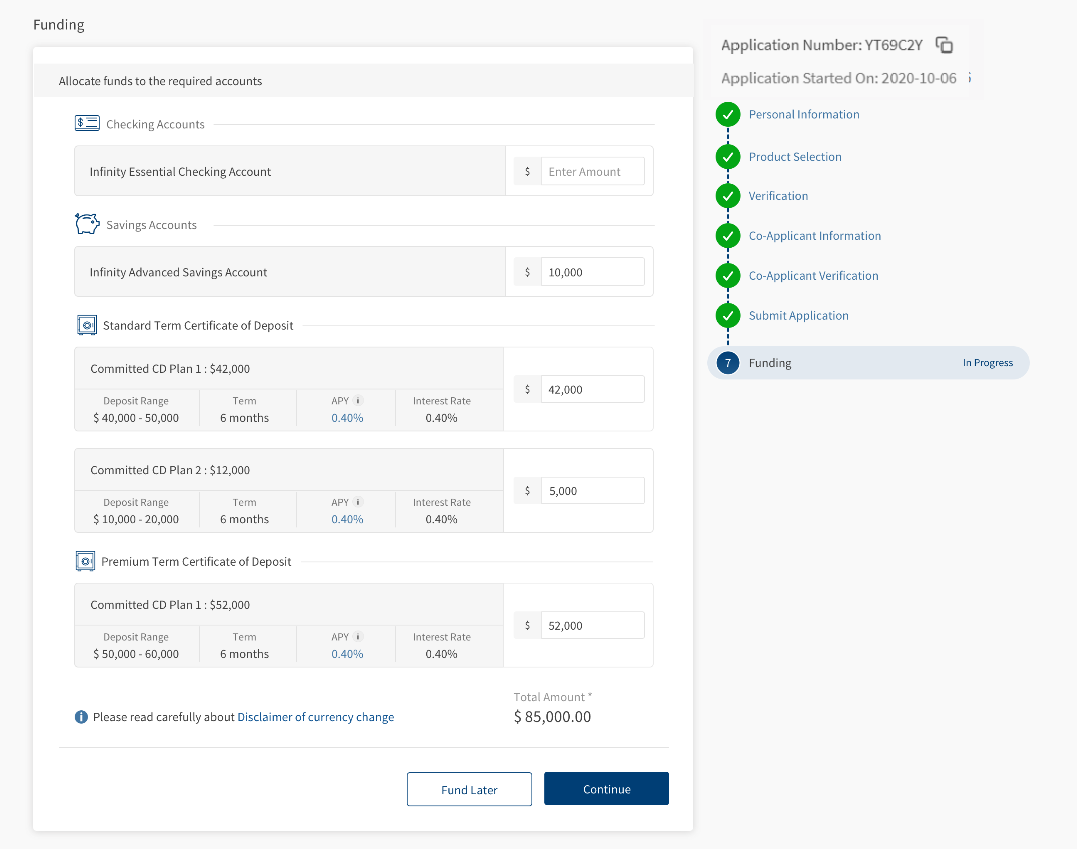This screenshot has width=1077, height=849.
Task: Open the Product Selection step
Action: [795, 157]
